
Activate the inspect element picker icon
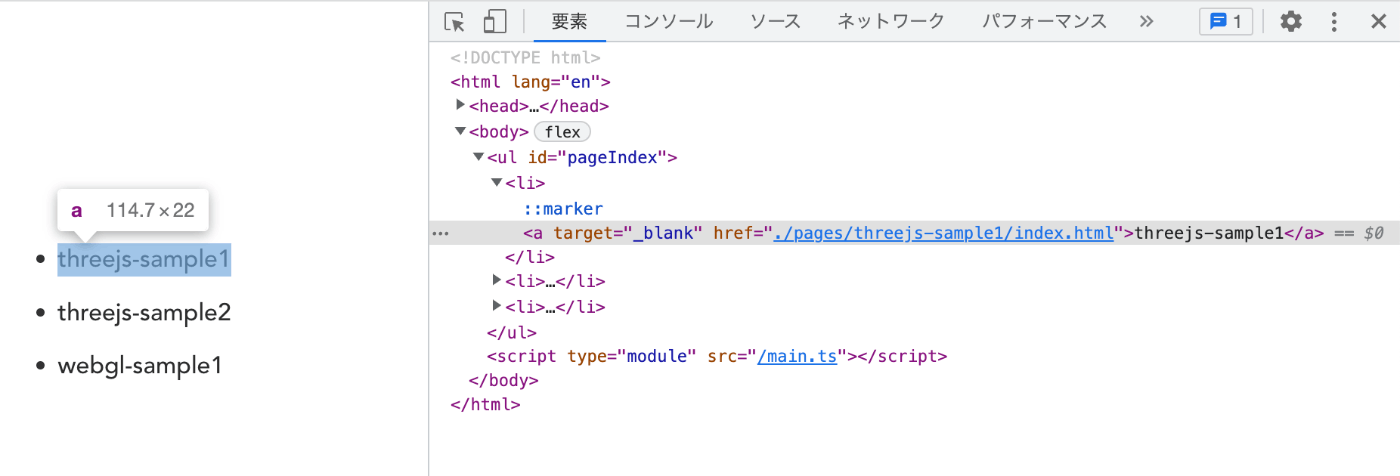(x=455, y=21)
